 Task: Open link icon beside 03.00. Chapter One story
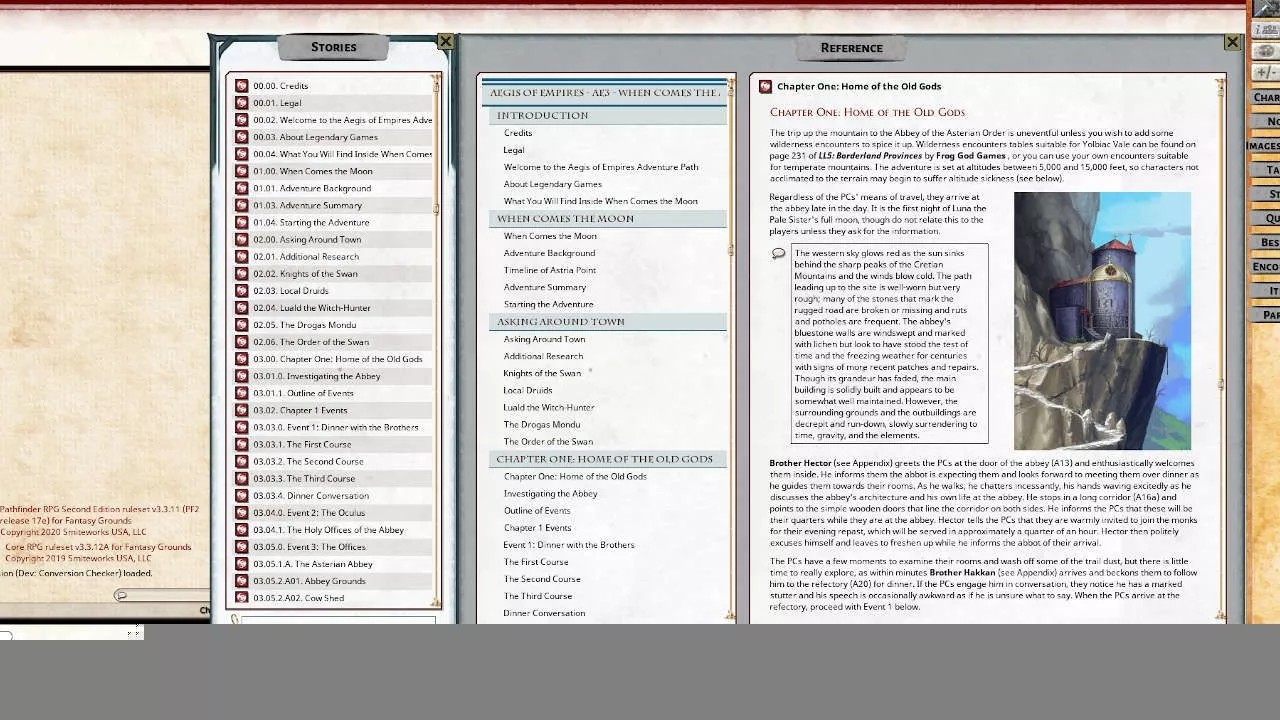point(241,359)
